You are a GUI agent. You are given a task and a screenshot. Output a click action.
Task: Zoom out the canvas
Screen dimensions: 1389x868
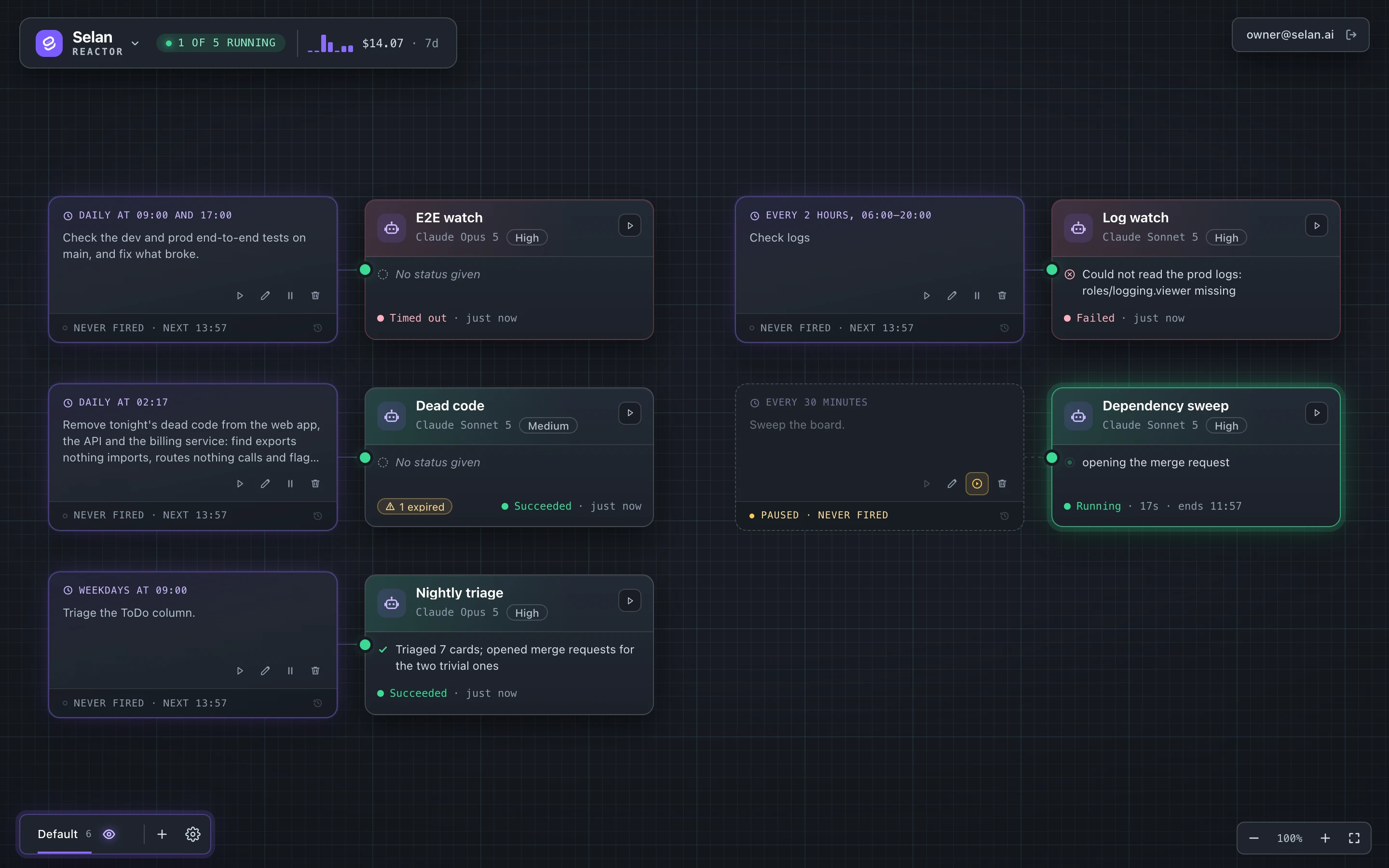[x=1253, y=838]
